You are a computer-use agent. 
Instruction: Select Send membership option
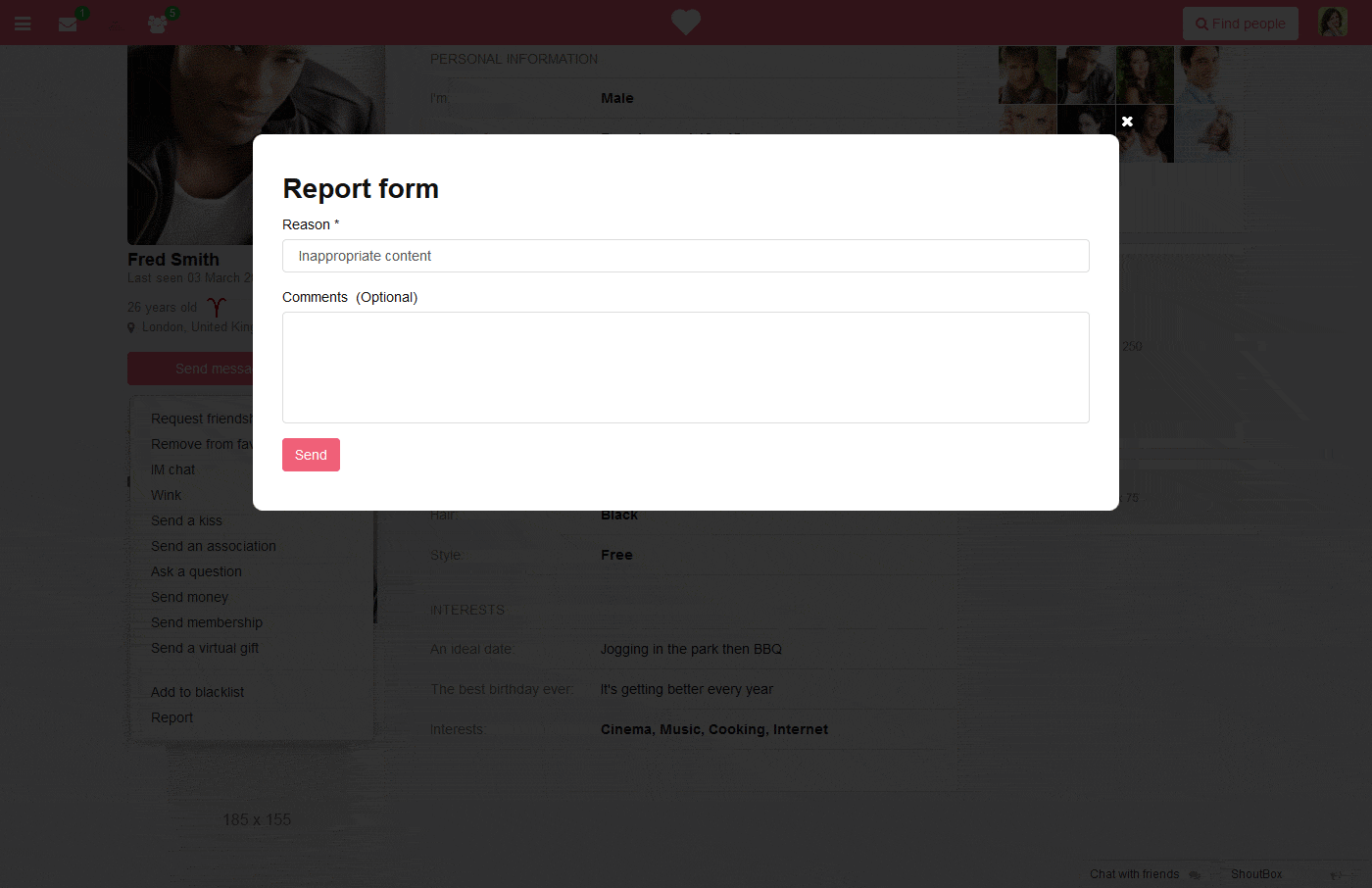pyautogui.click(x=207, y=622)
